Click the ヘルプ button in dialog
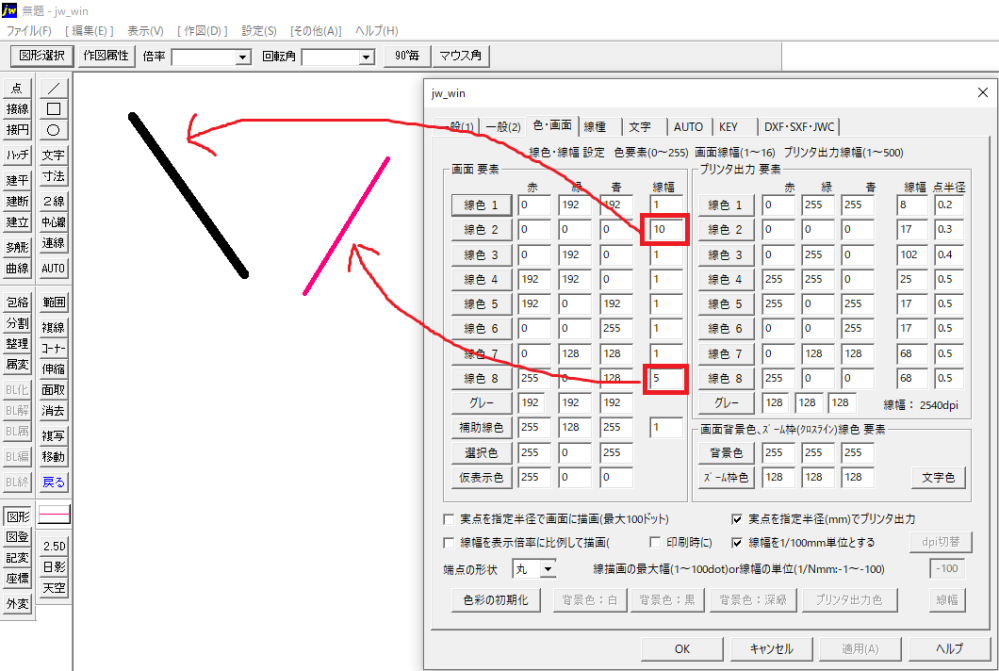This screenshot has width=999, height=671. tap(949, 649)
